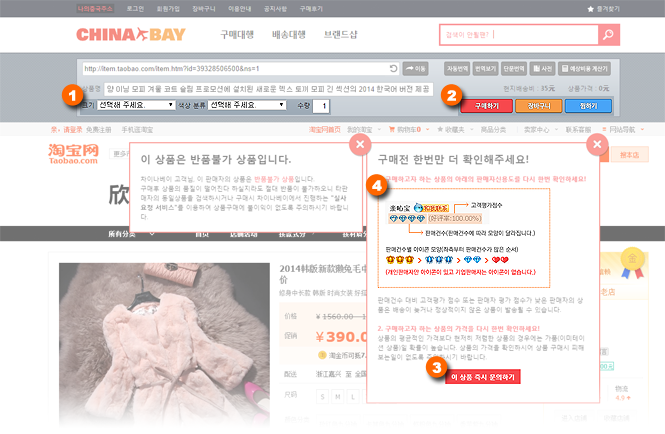
Task: Open the 색상 분류 color dropdown
Action: point(247,105)
